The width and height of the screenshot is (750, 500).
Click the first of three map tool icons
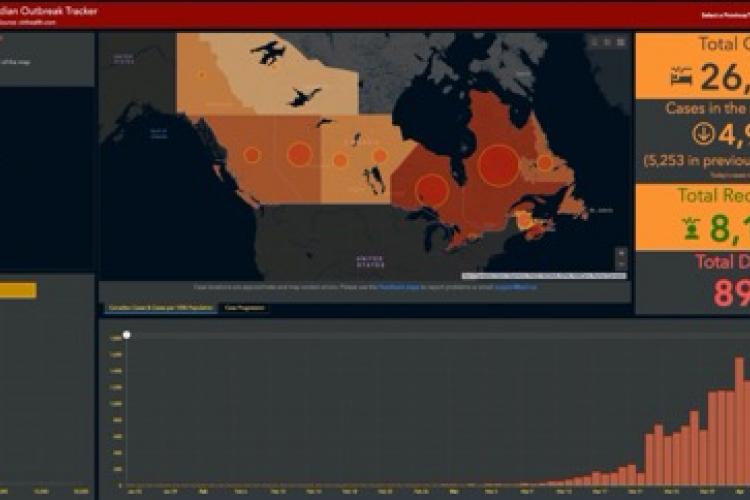[x=595, y=43]
